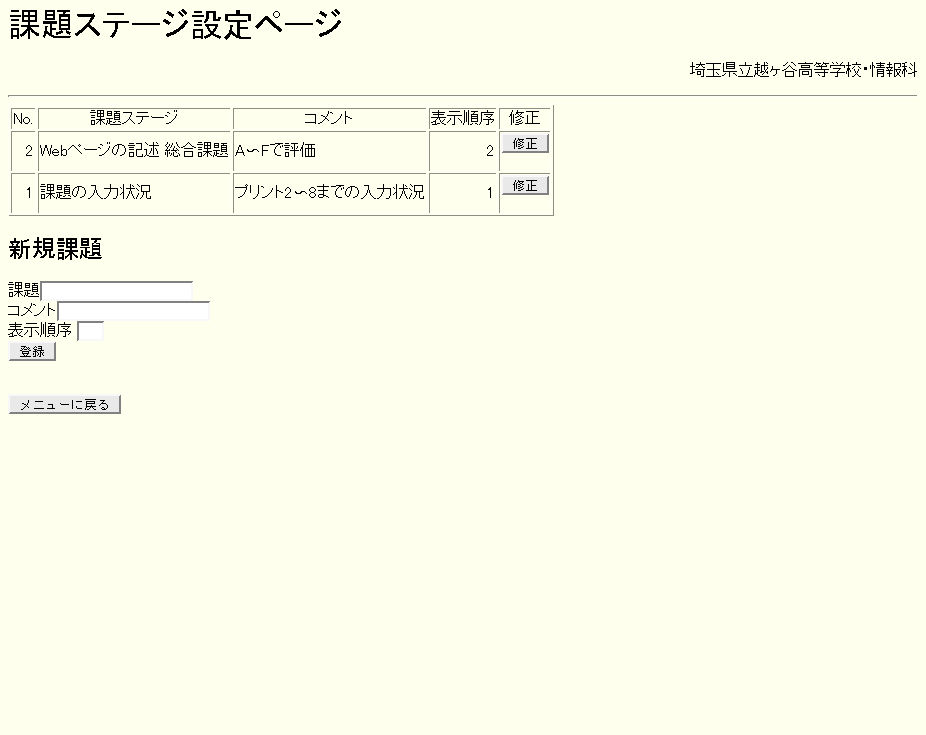Click into the コメント input field
The width and height of the screenshot is (926, 735).
(x=133, y=311)
